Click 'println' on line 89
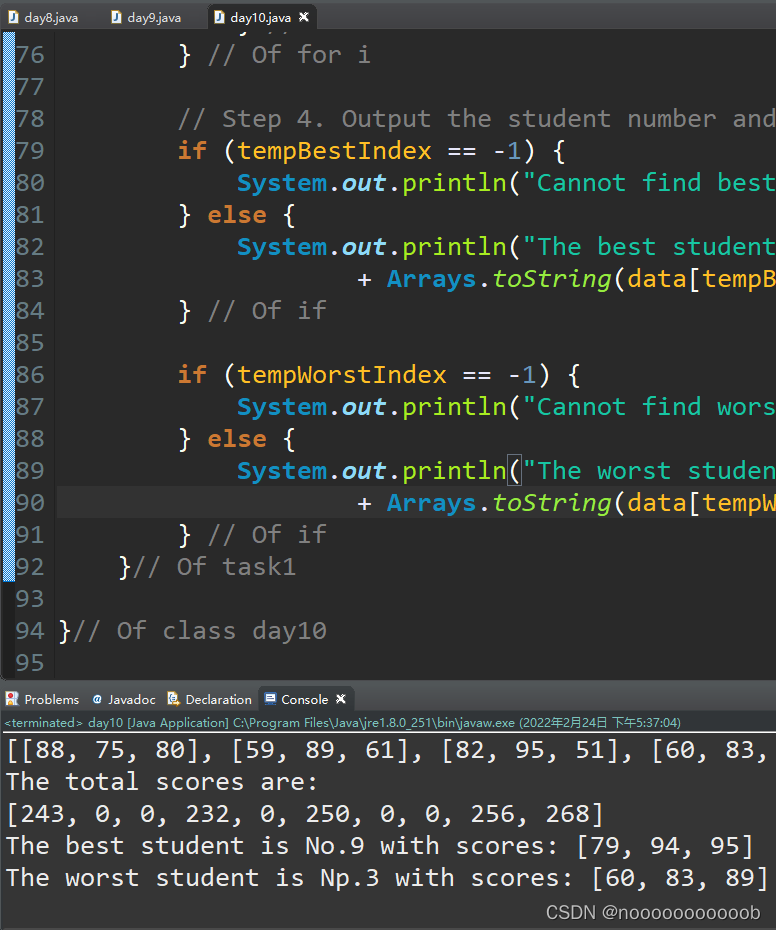The width and height of the screenshot is (776, 930). [x=454, y=472]
